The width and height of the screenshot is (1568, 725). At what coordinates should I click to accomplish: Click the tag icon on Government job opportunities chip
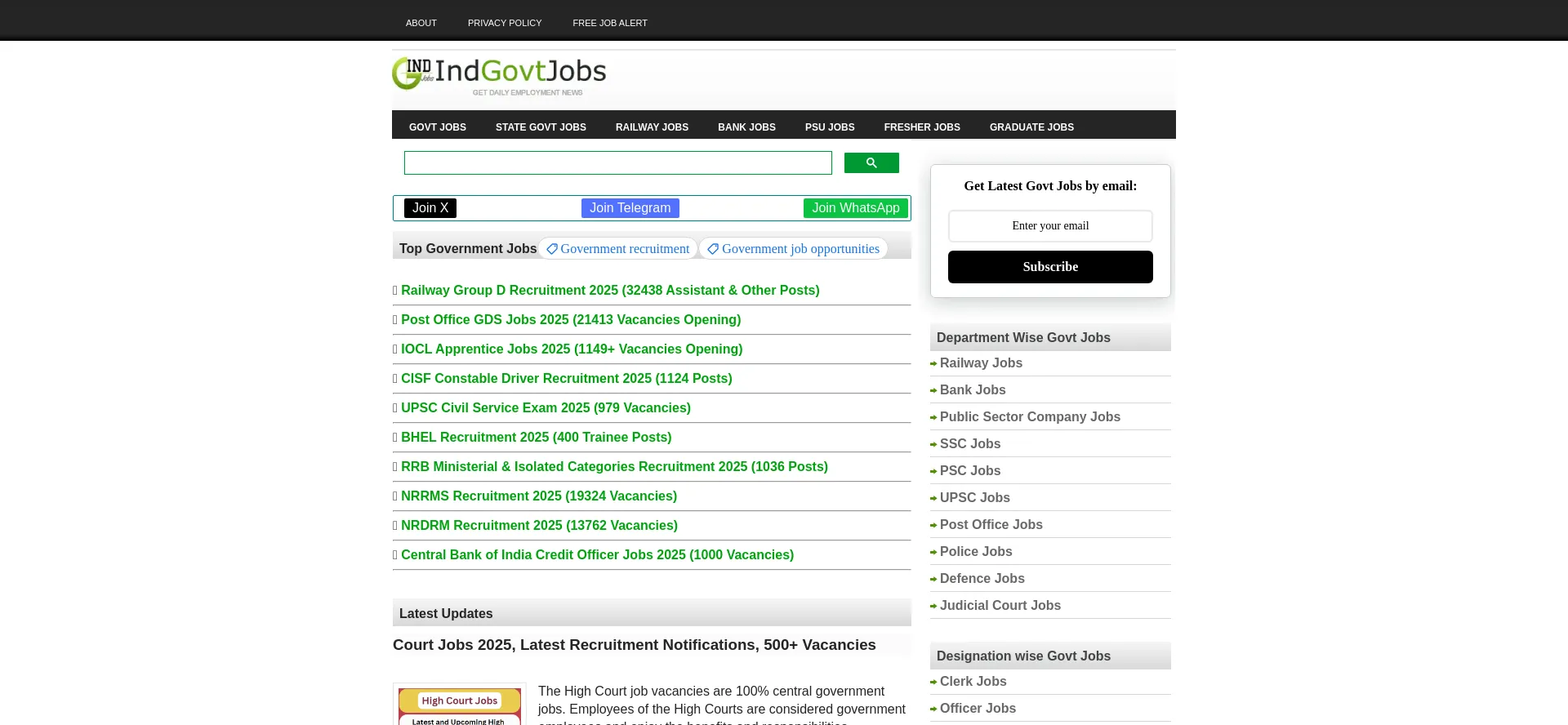tap(713, 249)
